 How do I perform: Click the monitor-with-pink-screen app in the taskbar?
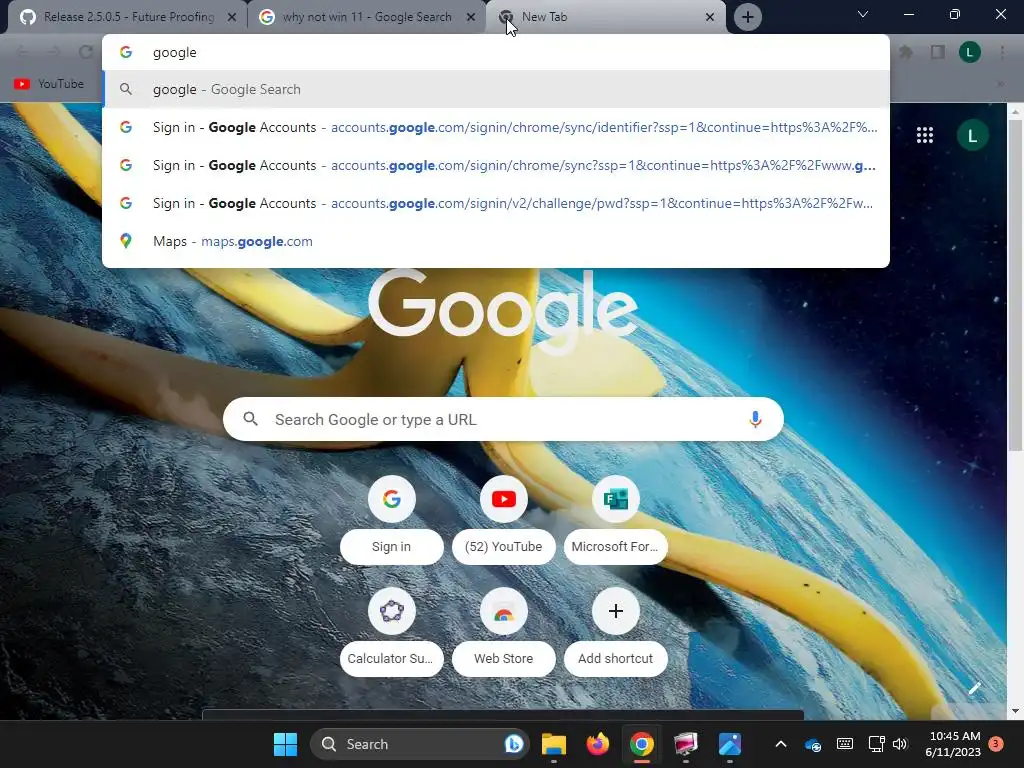coord(686,744)
